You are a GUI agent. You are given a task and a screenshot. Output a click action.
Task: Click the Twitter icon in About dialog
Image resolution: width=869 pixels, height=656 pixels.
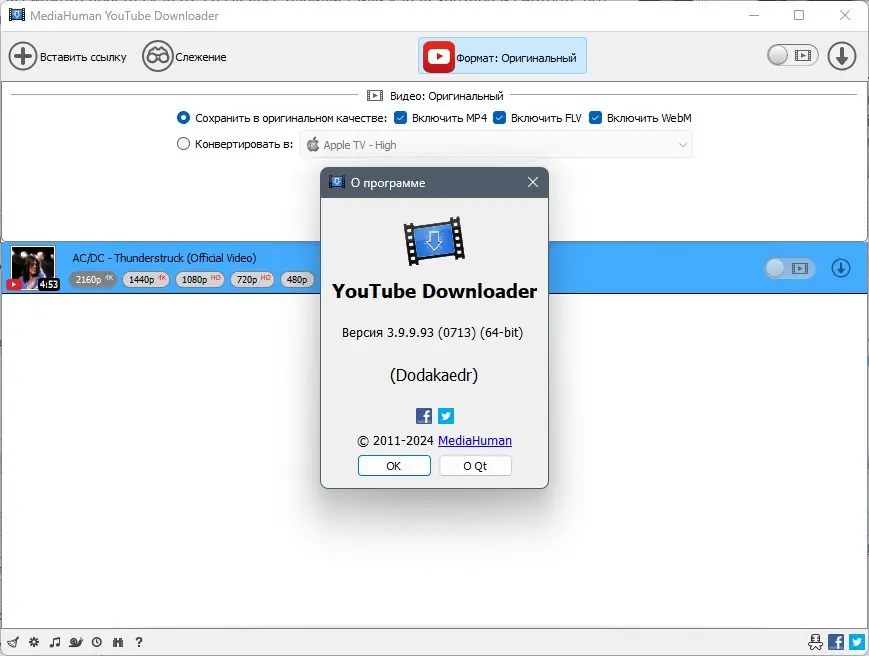tap(446, 416)
